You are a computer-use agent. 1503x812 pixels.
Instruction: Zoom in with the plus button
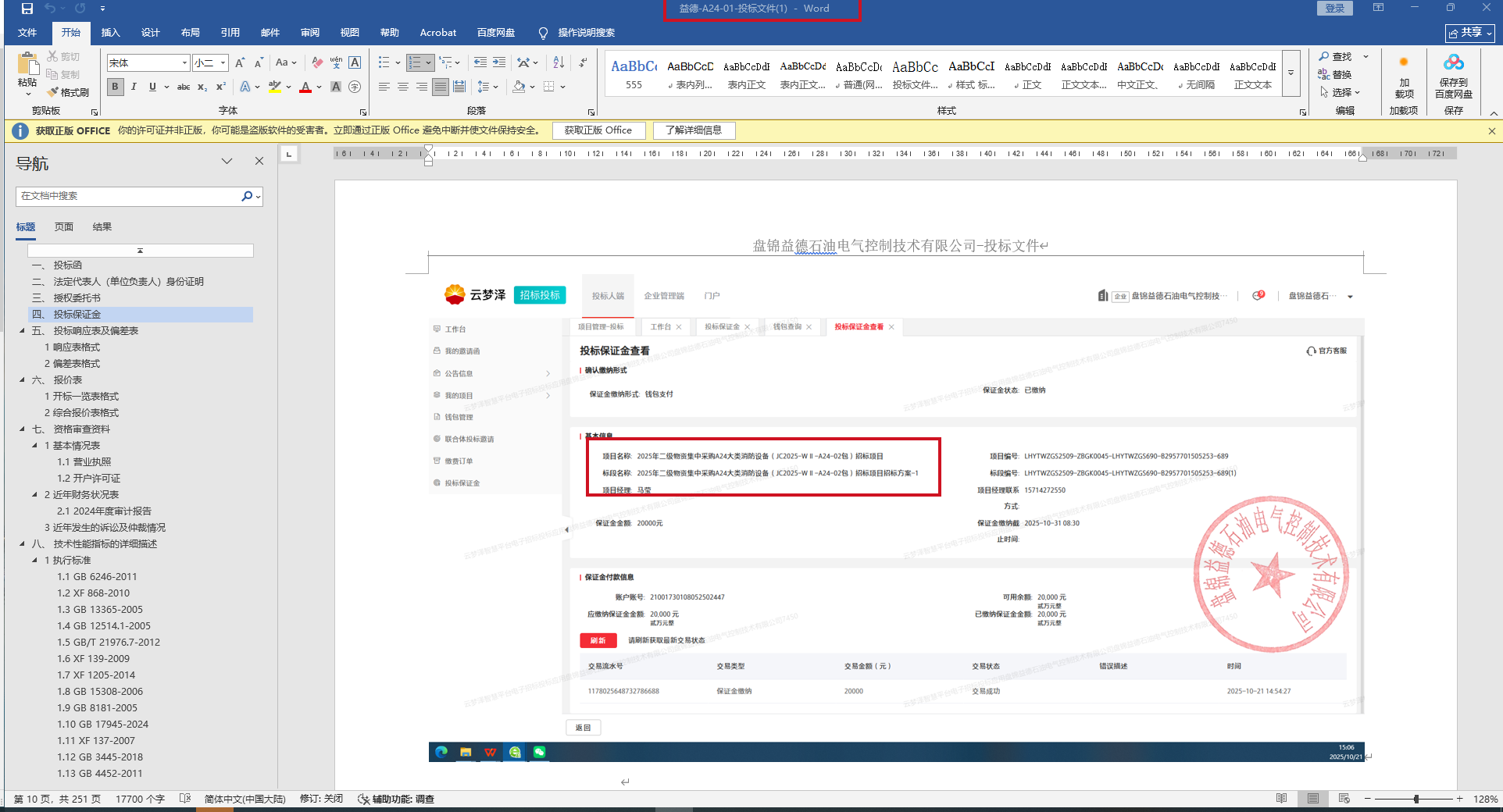coord(1459,799)
